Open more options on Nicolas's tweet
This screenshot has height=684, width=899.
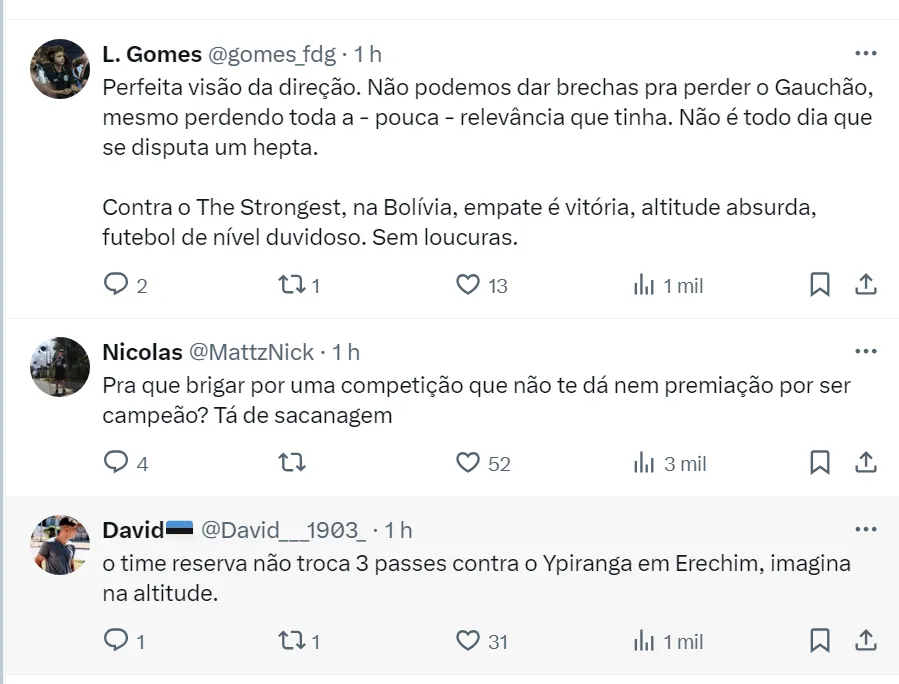pyautogui.click(x=865, y=351)
